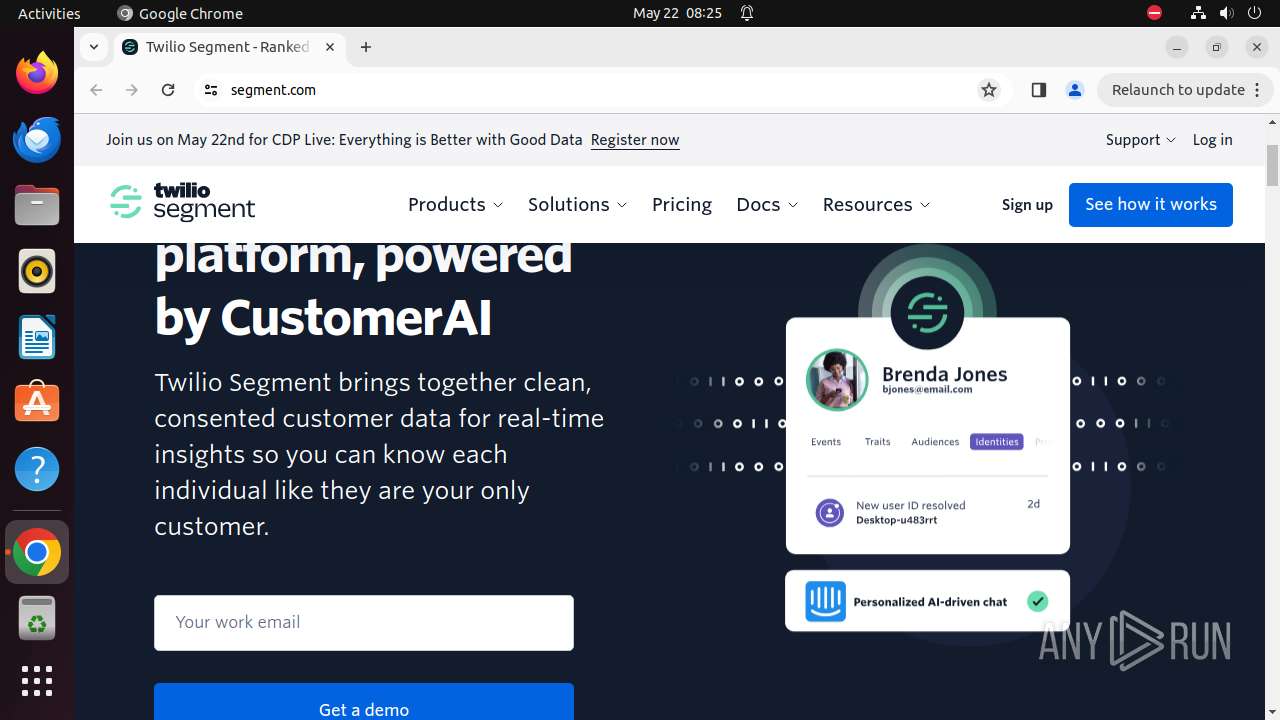Click See how it works button
The height and width of the screenshot is (720, 1280).
[1151, 204]
